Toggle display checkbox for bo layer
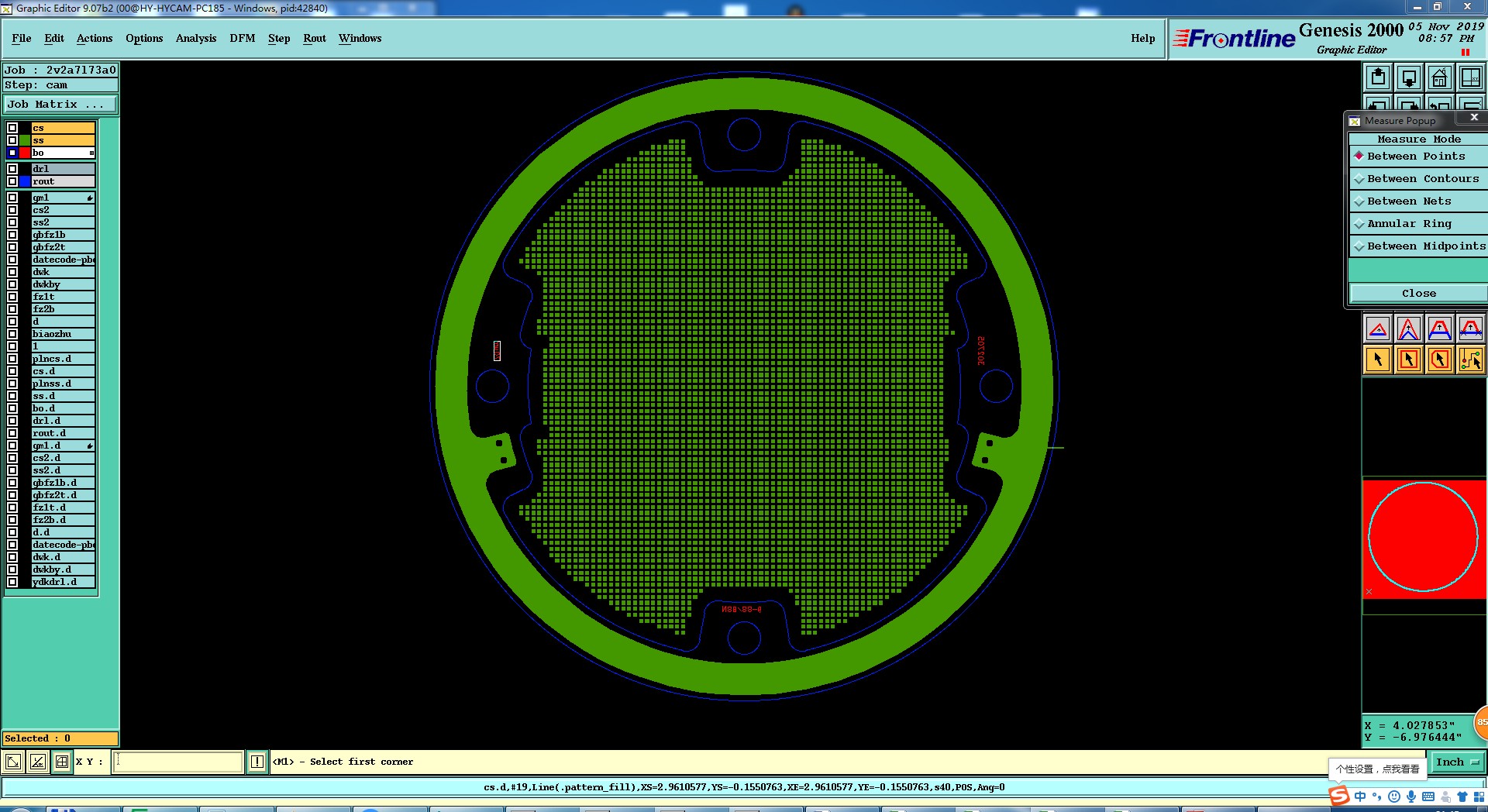 pos(12,153)
